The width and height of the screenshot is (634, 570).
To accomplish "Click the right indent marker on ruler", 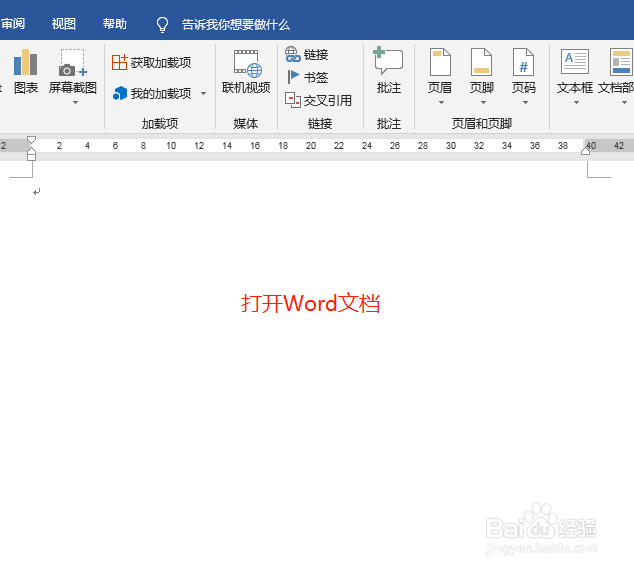I will [585, 151].
